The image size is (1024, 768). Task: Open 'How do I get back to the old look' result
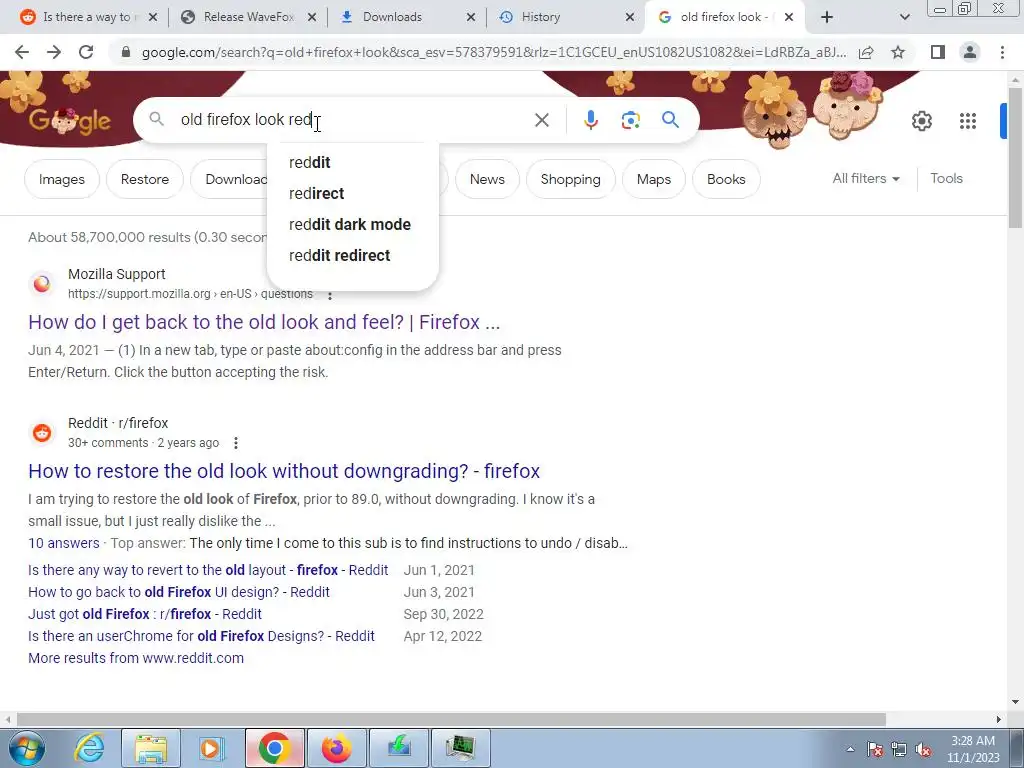(x=264, y=322)
